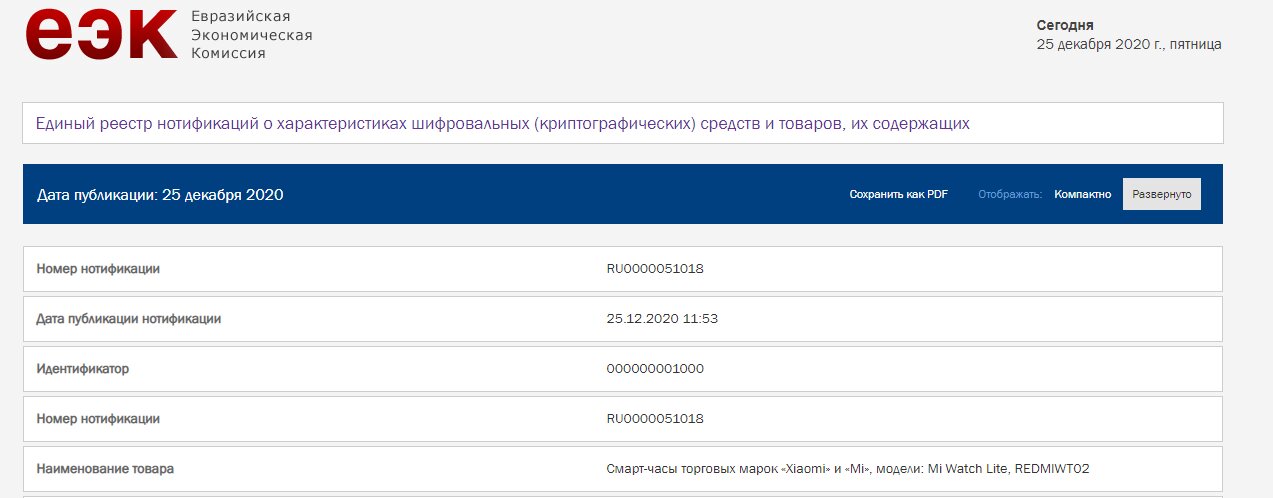Open the Единый реестр нотификаций heading link
The width and height of the screenshot is (1273, 498).
pos(502,124)
